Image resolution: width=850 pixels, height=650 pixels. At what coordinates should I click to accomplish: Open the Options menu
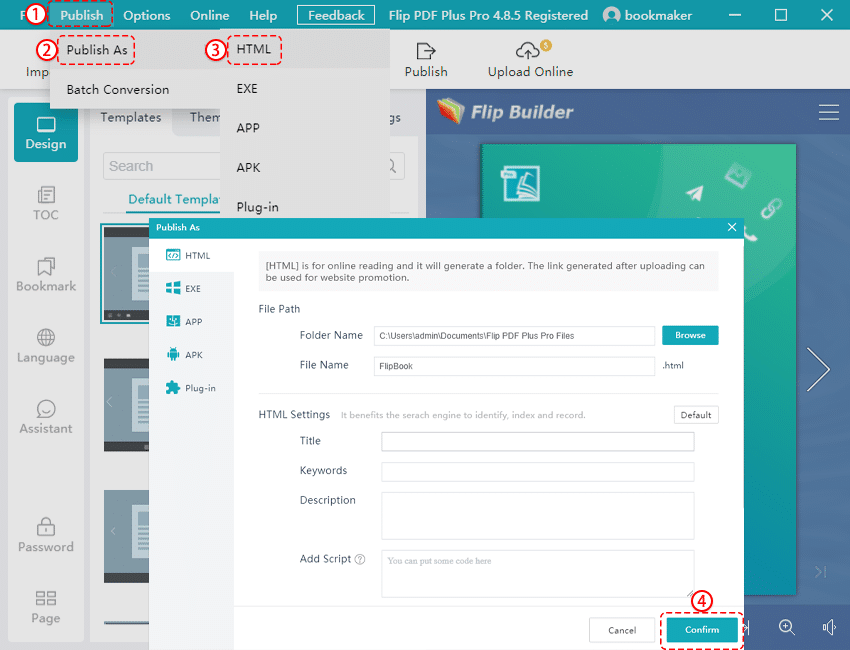tap(146, 15)
